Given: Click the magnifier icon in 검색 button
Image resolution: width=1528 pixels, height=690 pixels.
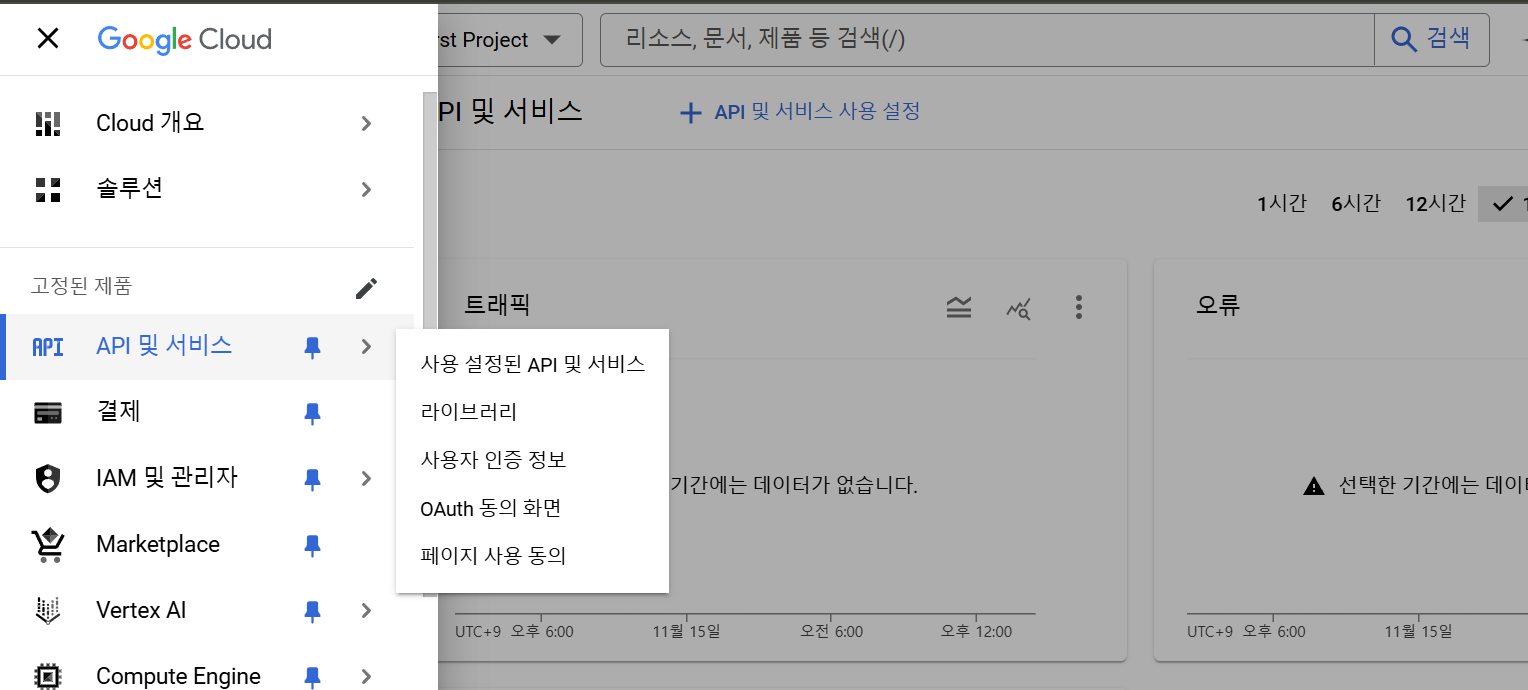Looking at the screenshot, I should tap(1404, 40).
